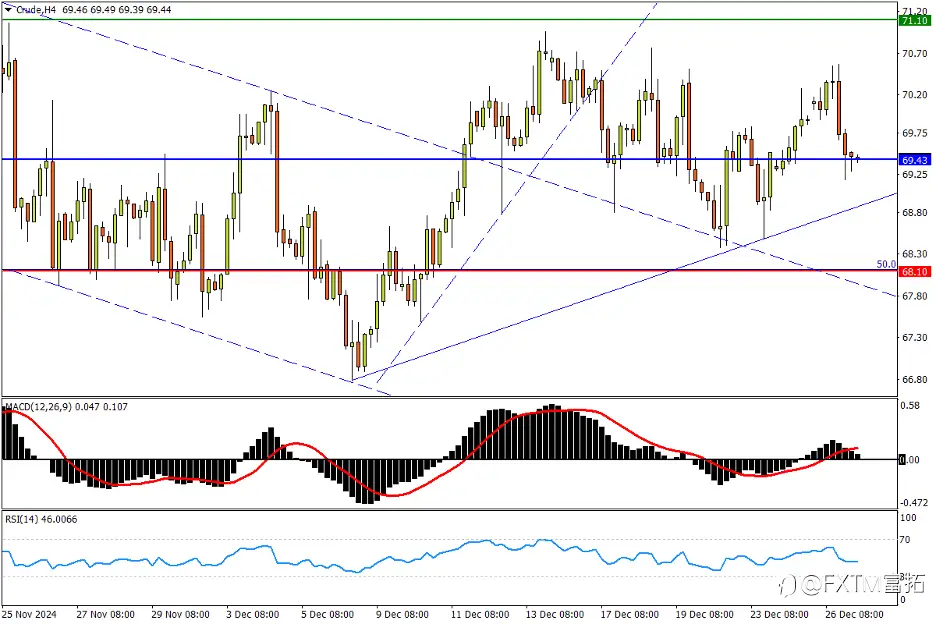Select the 3 Dec 08:00 time label
936x624 pixels.
point(253,614)
